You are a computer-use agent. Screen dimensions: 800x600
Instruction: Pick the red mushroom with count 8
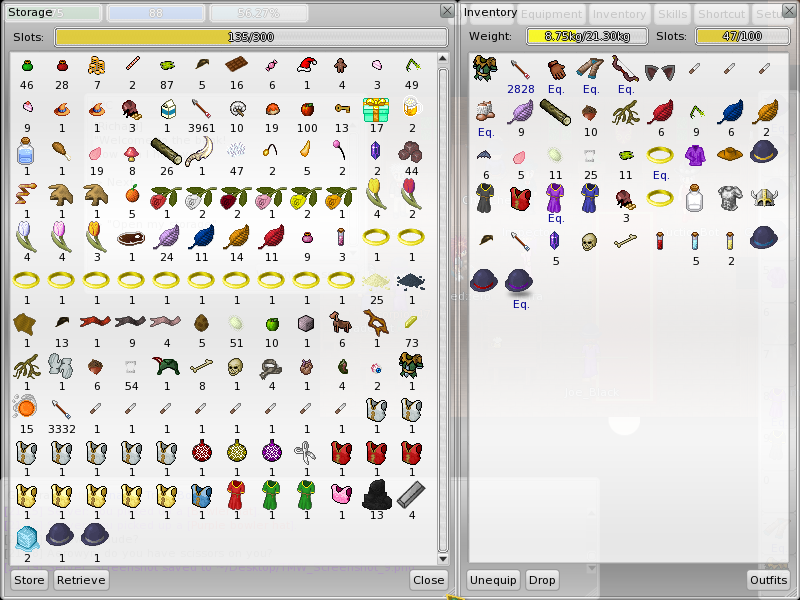coord(132,152)
